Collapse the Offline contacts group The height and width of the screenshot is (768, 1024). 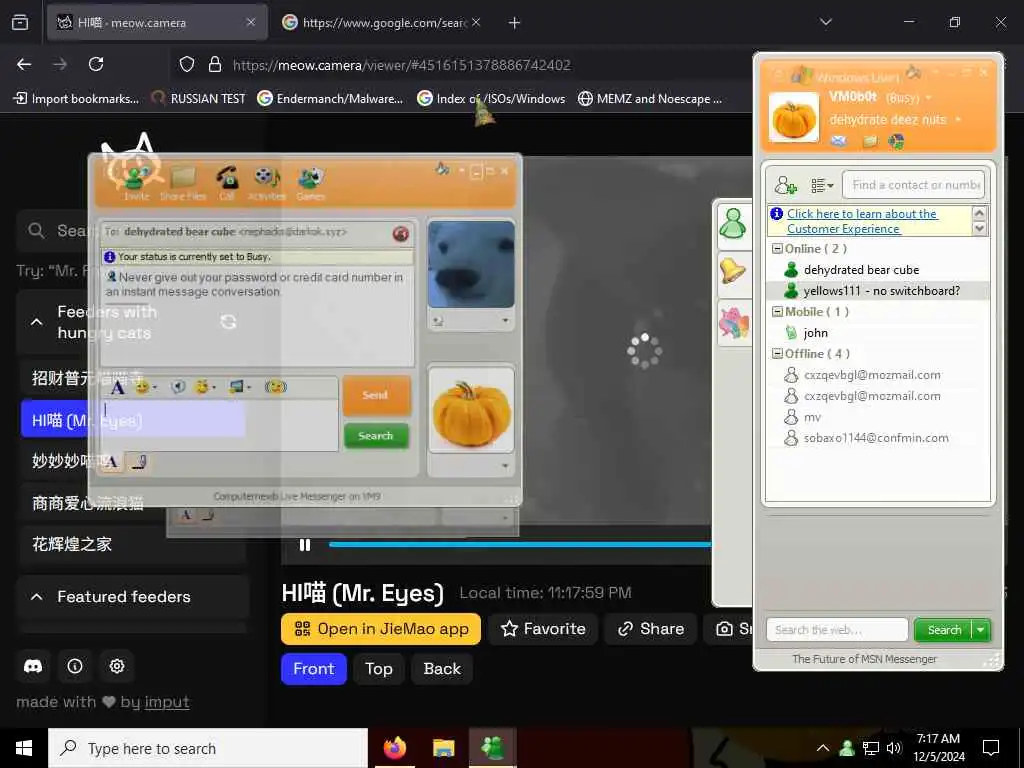[777, 353]
